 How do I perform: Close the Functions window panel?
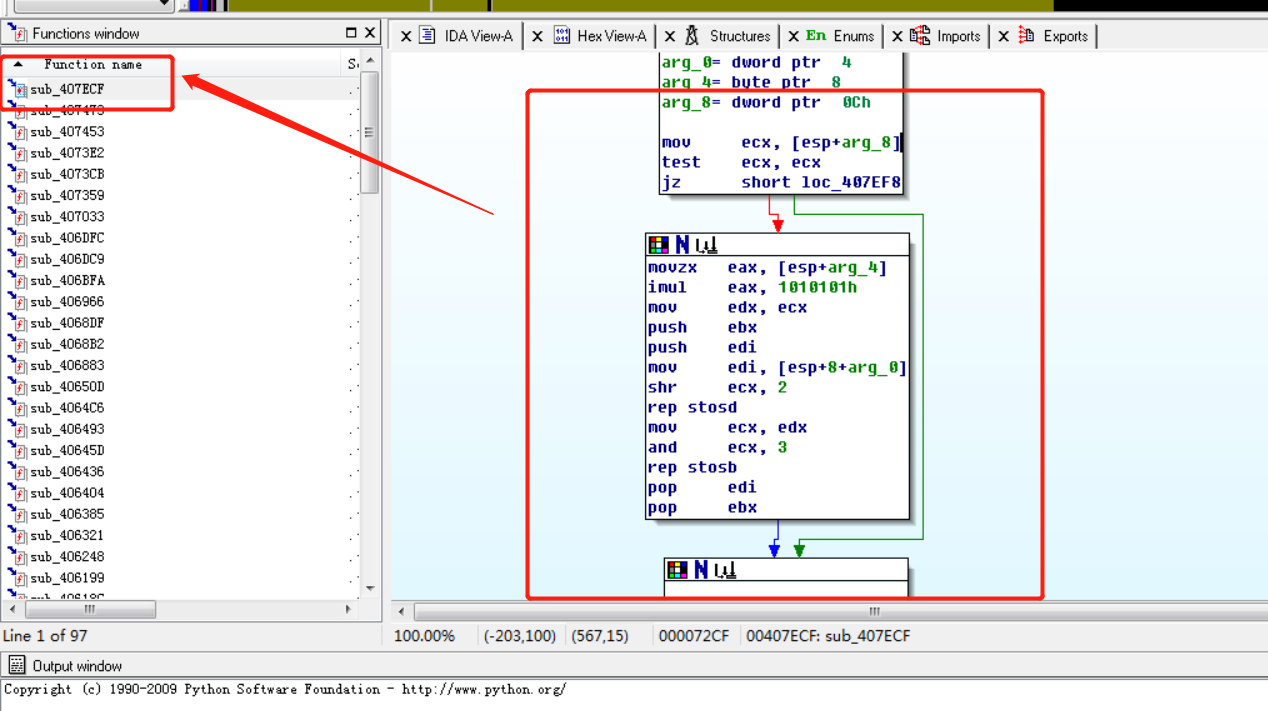pos(370,33)
